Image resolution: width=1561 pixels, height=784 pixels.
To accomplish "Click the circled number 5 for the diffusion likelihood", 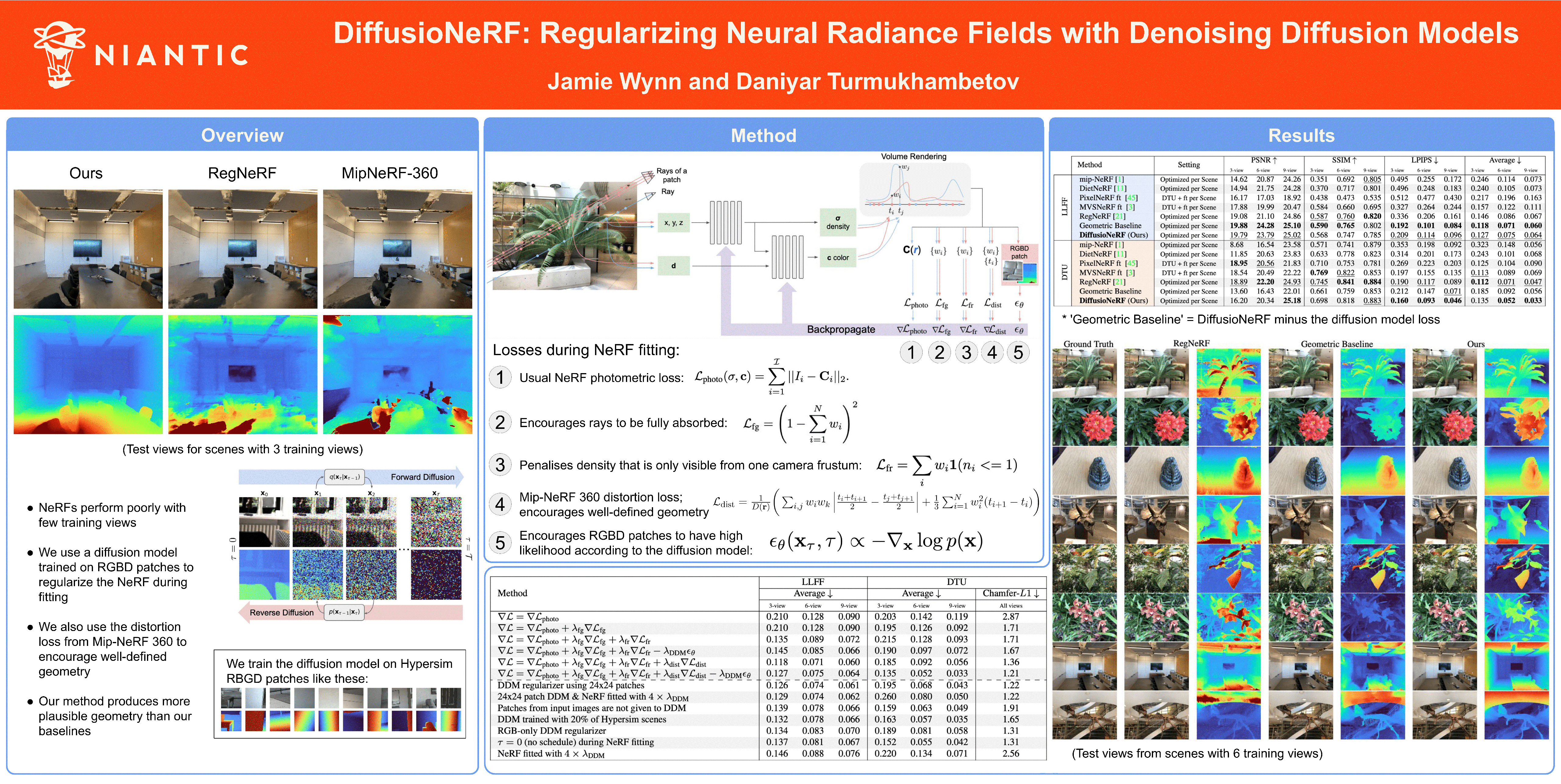I will pyautogui.click(x=500, y=542).
